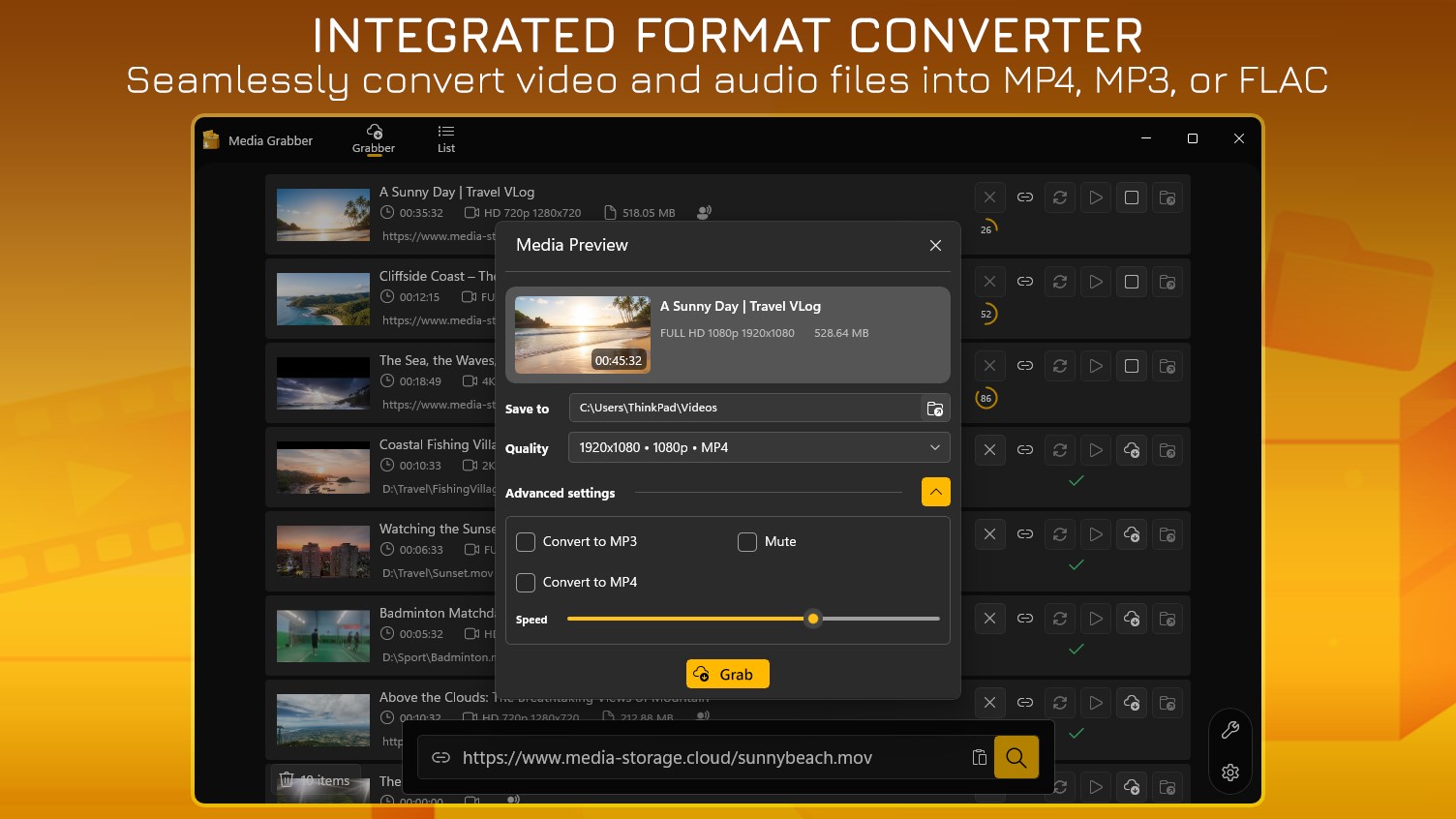The width and height of the screenshot is (1456, 819).
Task: Re-download the Coastal Fishing Village media
Action: (1132, 450)
